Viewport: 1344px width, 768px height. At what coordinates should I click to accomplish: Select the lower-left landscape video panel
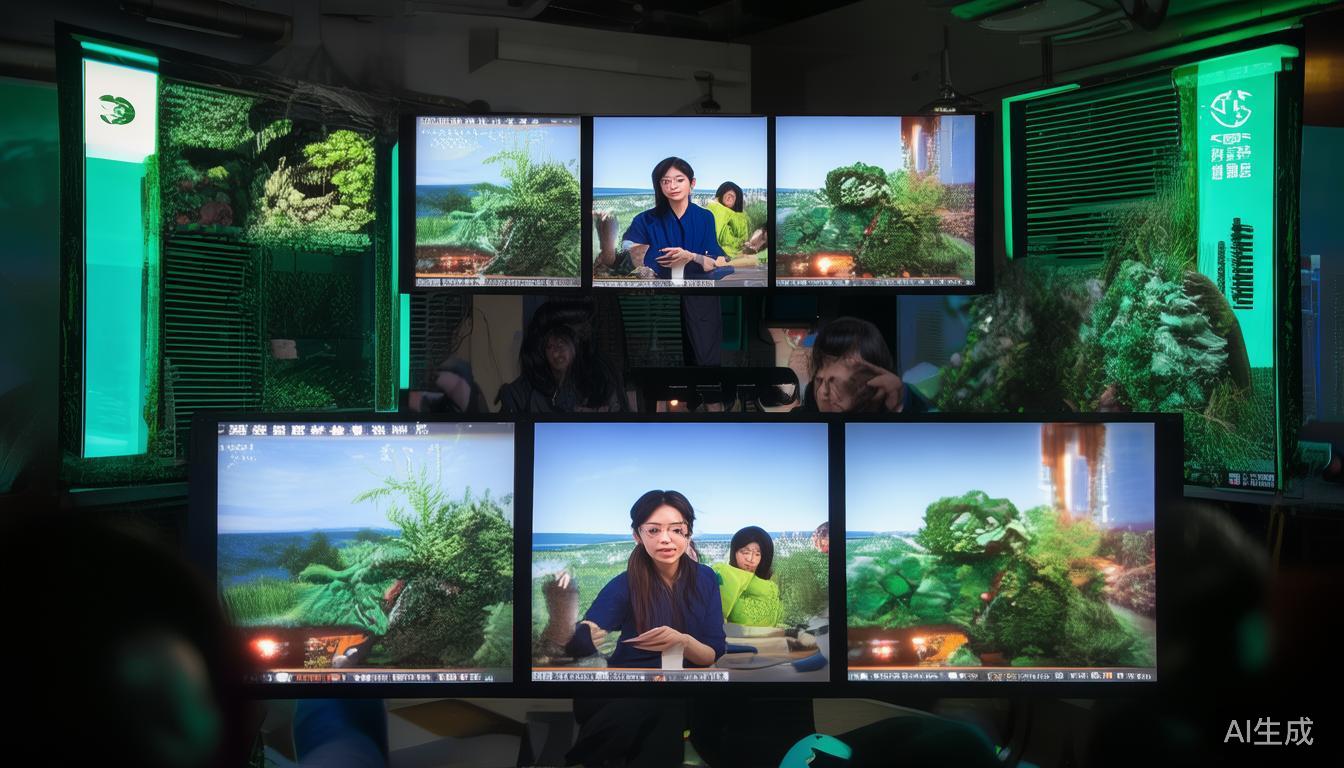(x=365, y=550)
